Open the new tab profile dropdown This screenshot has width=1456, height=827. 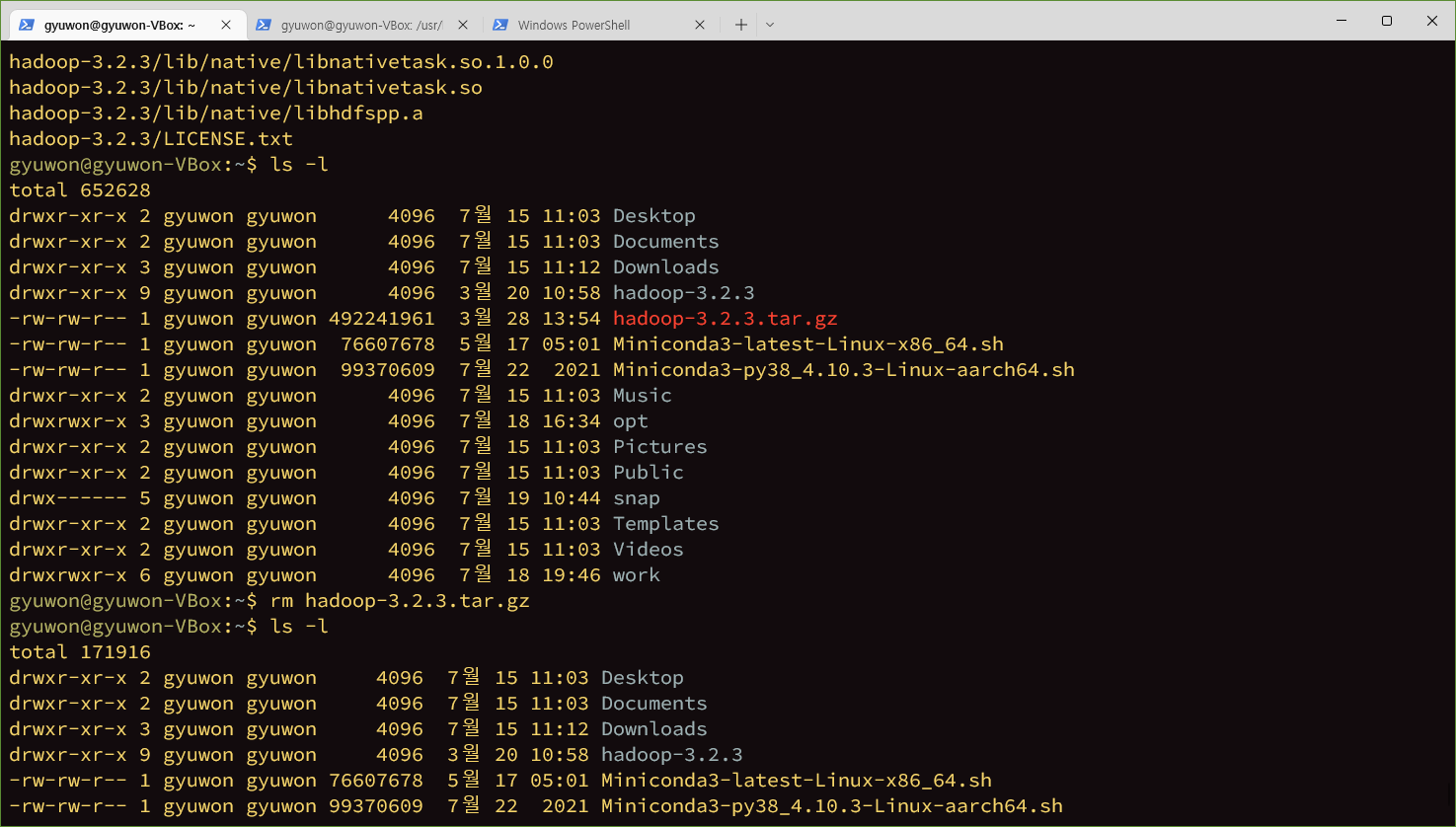point(770,25)
